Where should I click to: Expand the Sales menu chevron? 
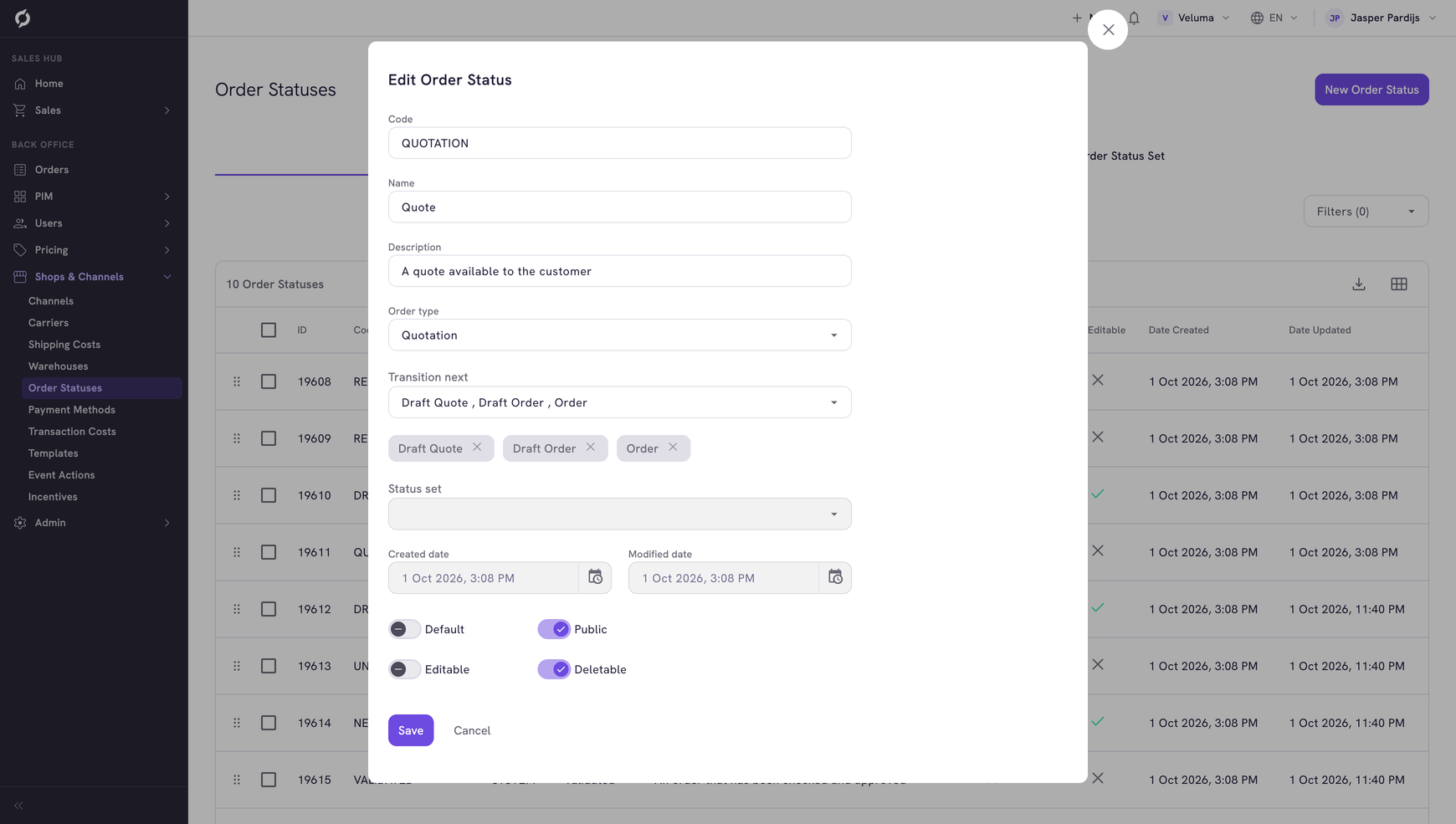167,110
